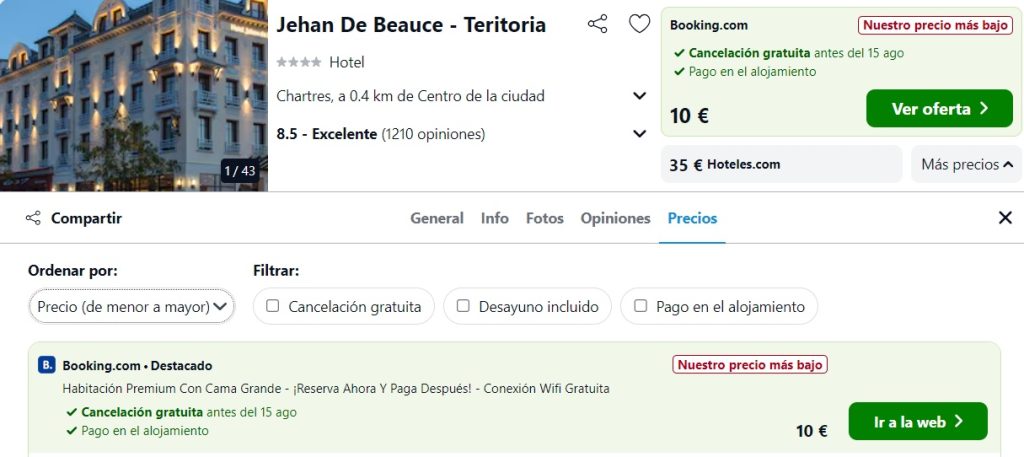Open the Fotos tab

(545, 218)
